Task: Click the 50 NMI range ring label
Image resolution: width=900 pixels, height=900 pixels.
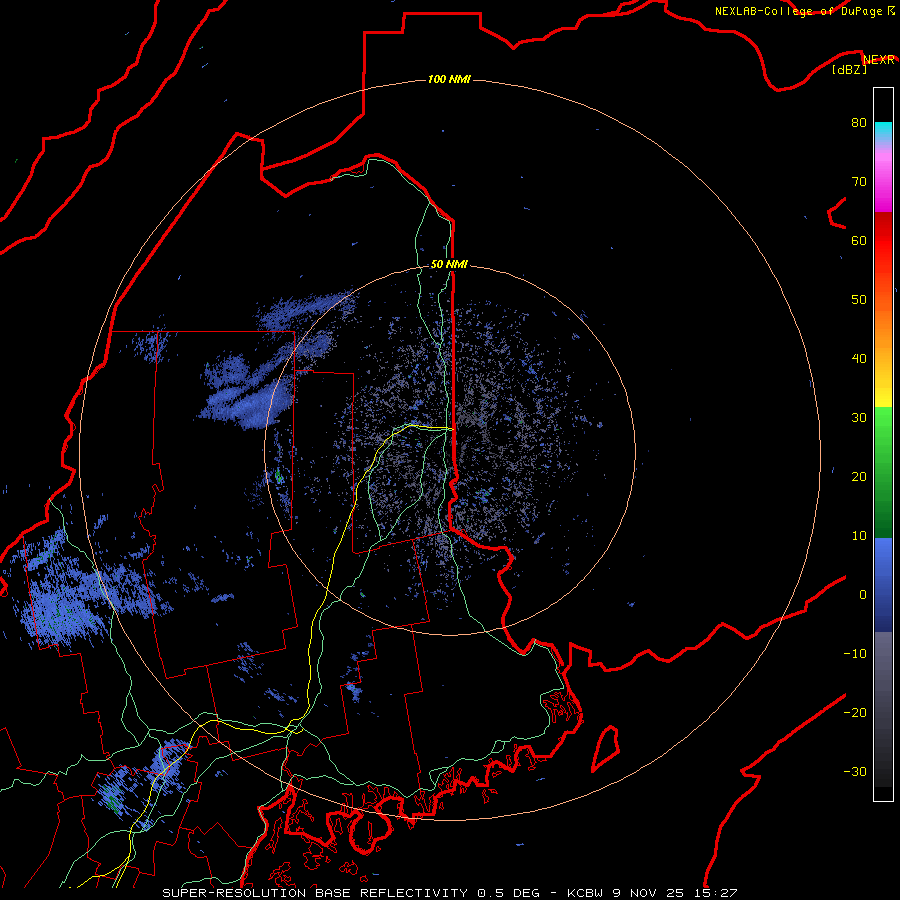Action: pyautogui.click(x=449, y=264)
